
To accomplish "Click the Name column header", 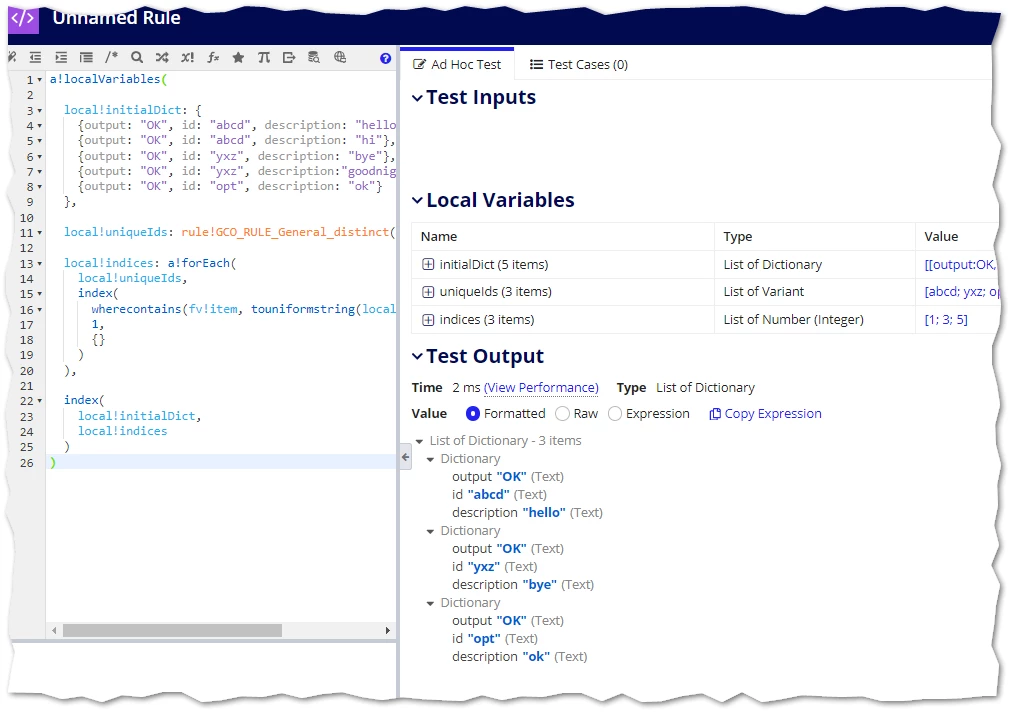I will [x=439, y=237].
